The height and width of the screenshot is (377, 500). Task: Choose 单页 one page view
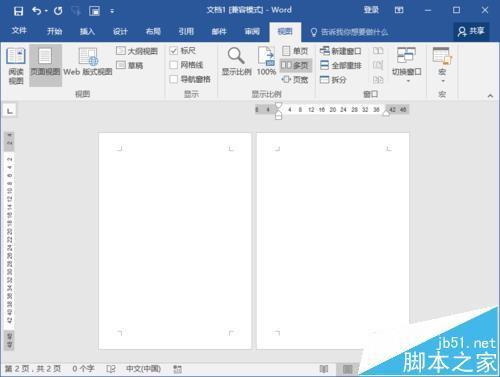[295, 51]
